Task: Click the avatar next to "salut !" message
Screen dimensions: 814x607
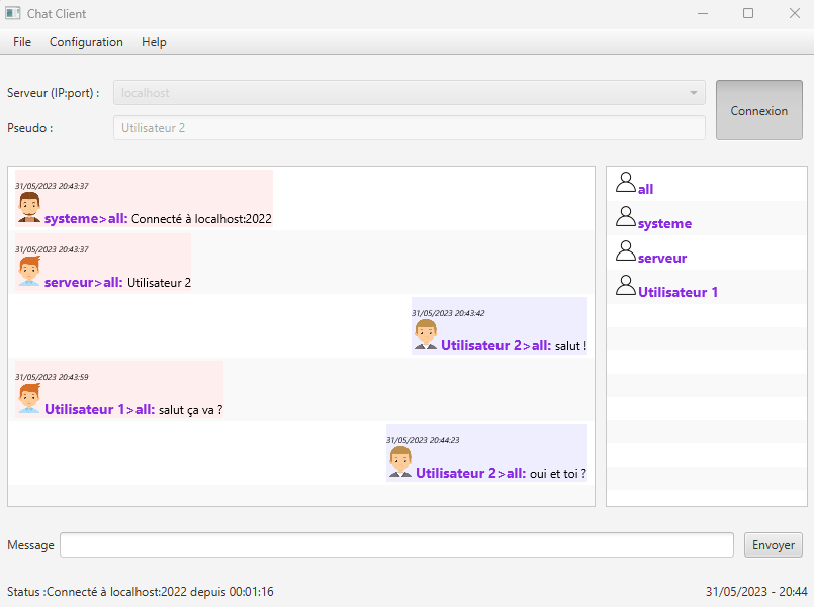Action: click(426, 335)
